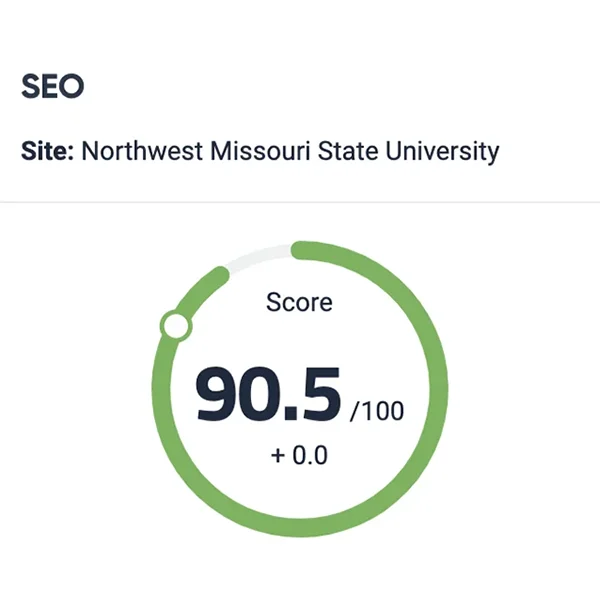Viewport: 600px width, 600px height.
Task: Click the word State in the site name
Action: (348, 151)
